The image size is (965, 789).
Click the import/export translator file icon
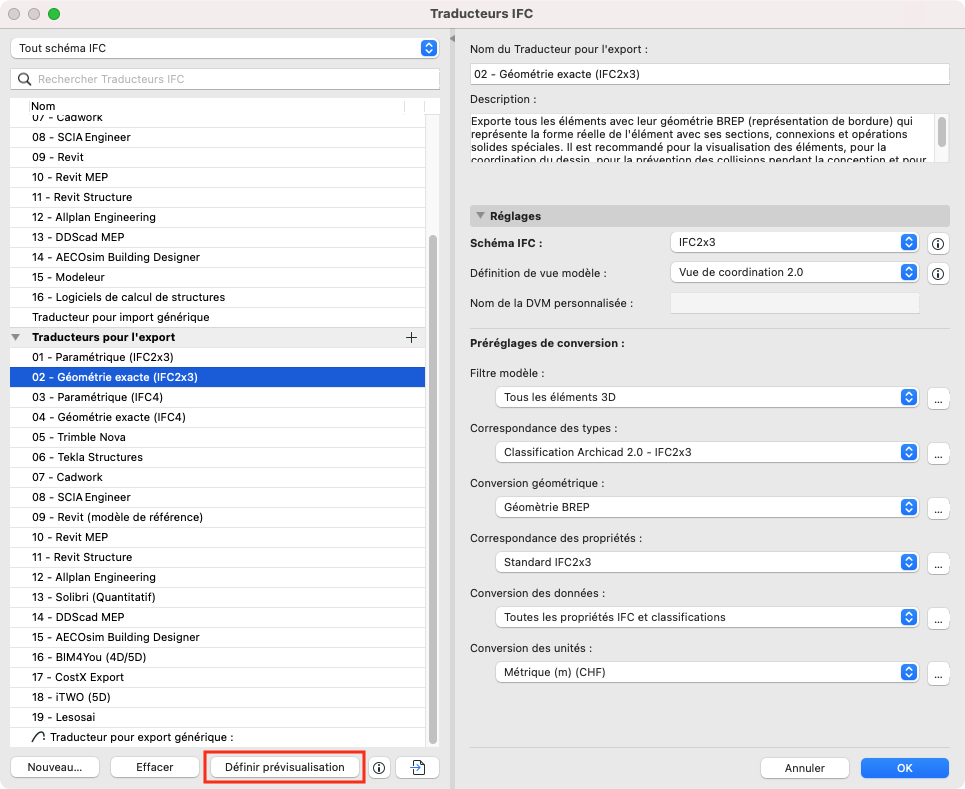point(417,767)
